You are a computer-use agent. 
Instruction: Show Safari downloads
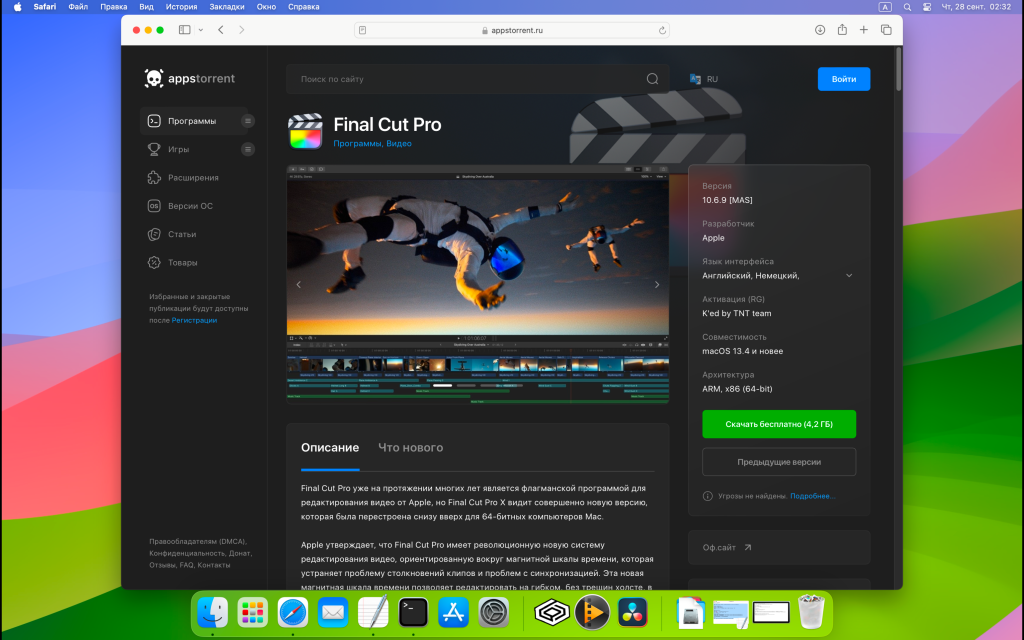[x=820, y=30]
